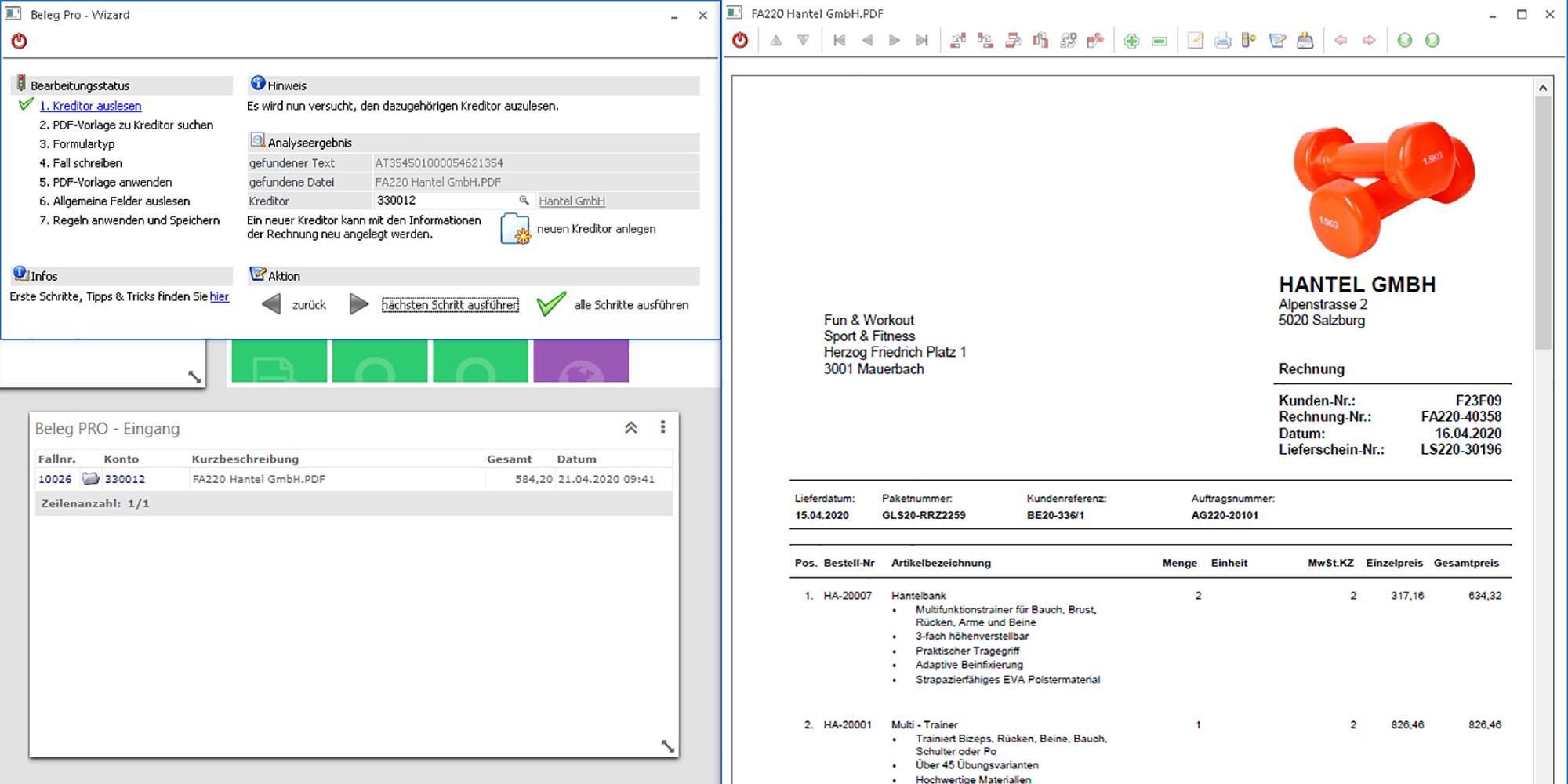
Task: Click the fourth red pages icon in toolbar
Action: [1040, 40]
